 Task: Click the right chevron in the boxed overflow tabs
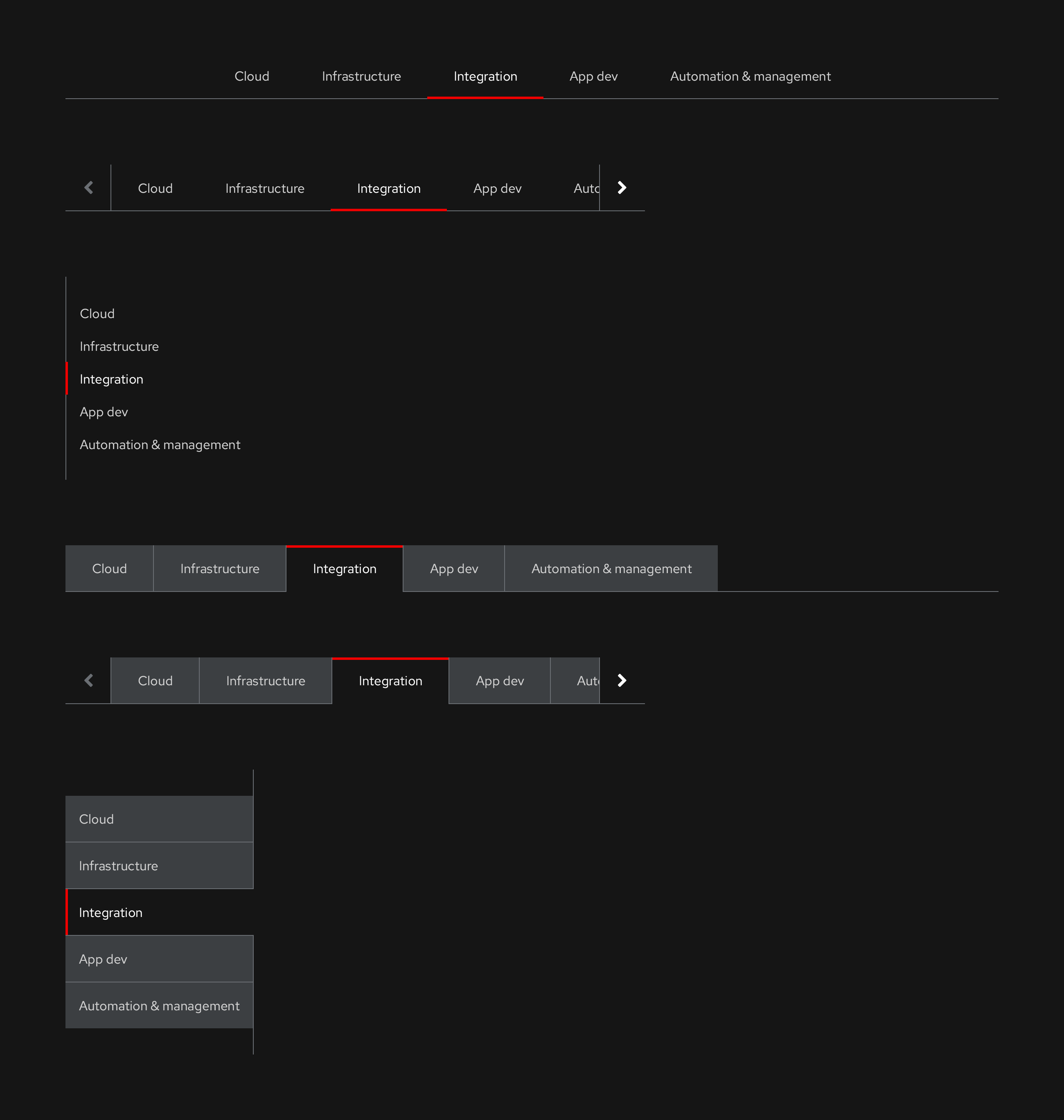(622, 680)
